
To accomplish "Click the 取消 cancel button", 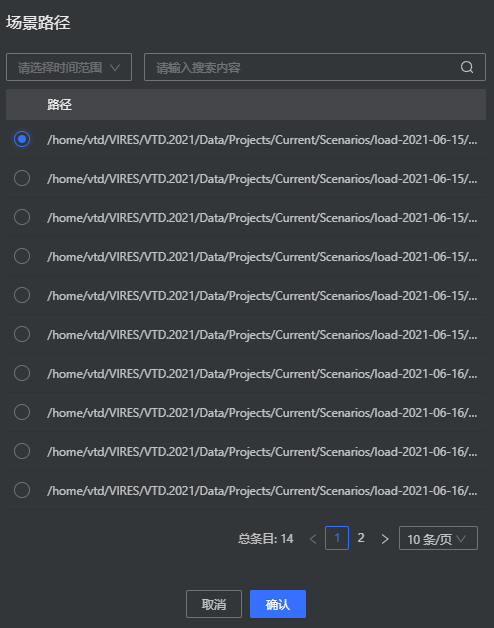I will [x=214, y=604].
